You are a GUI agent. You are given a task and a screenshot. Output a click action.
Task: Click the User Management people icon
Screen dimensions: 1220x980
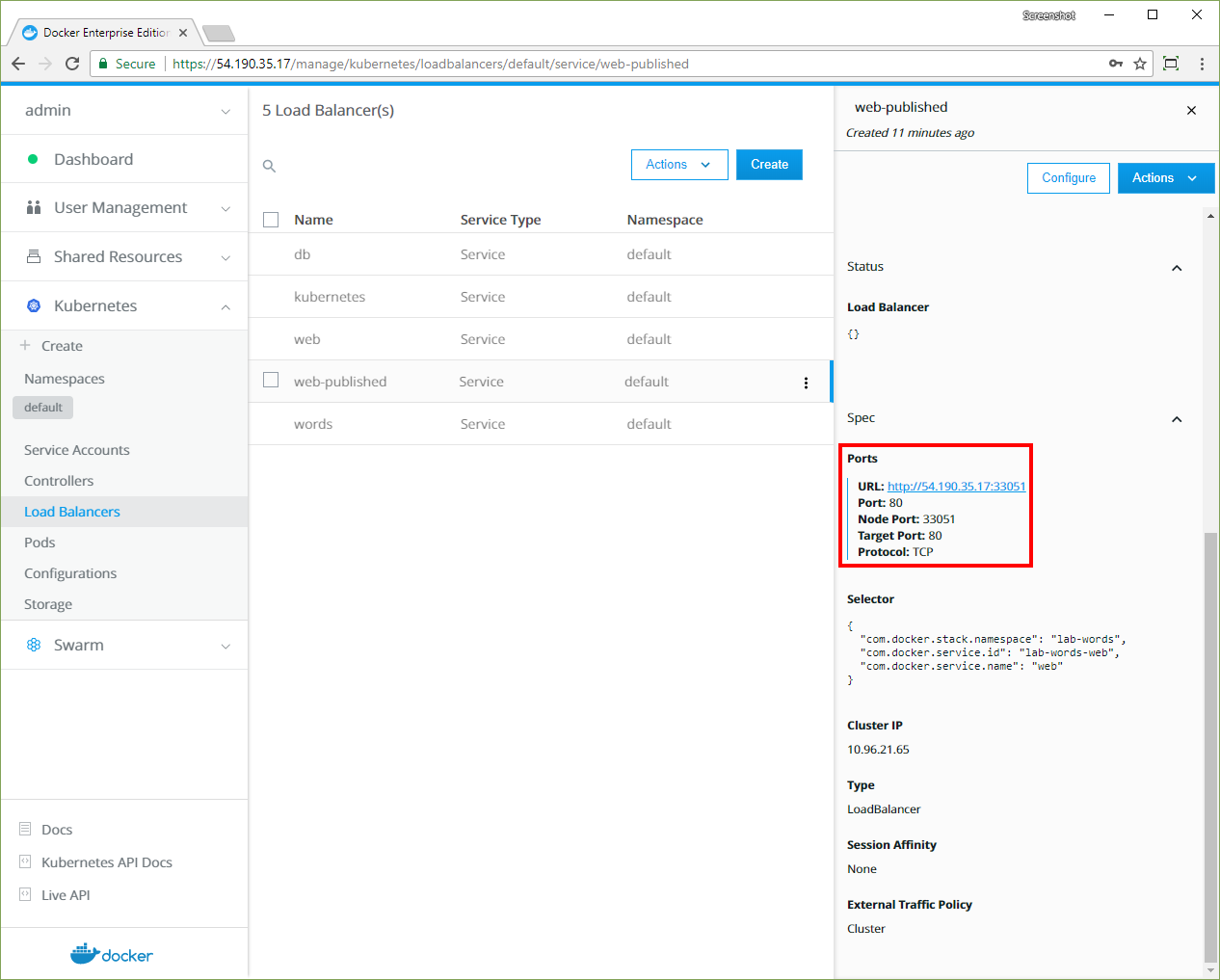[x=34, y=207]
